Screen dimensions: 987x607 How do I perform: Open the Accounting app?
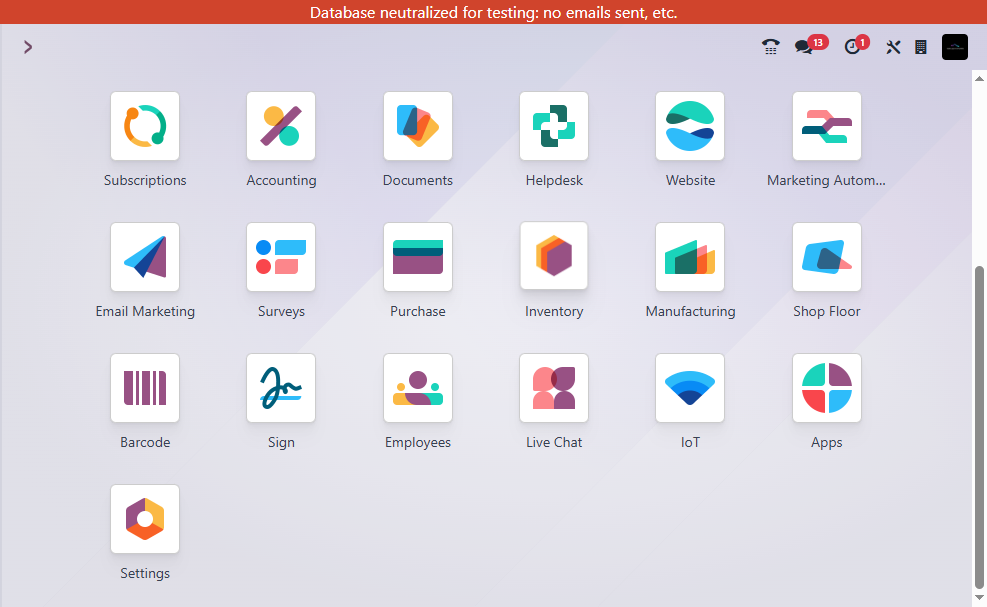click(x=281, y=126)
